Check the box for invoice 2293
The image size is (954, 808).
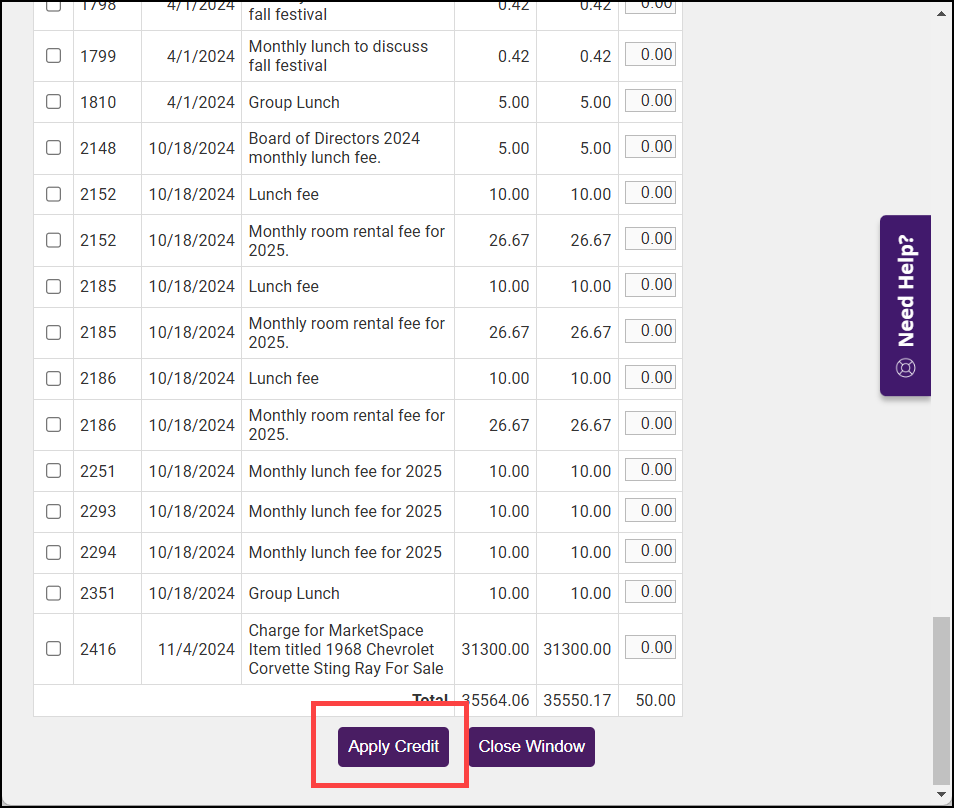pos(54,512)
